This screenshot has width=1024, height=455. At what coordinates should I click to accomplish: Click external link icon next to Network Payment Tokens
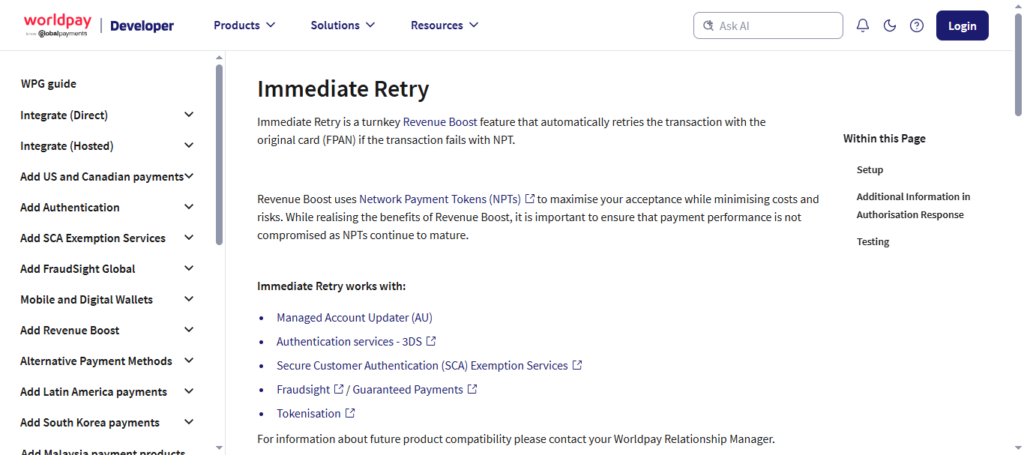[530, 198]
